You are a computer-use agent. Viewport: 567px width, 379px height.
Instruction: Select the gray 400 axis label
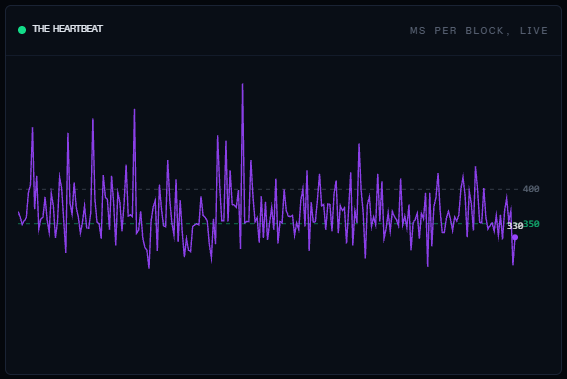tap(531, 189)
